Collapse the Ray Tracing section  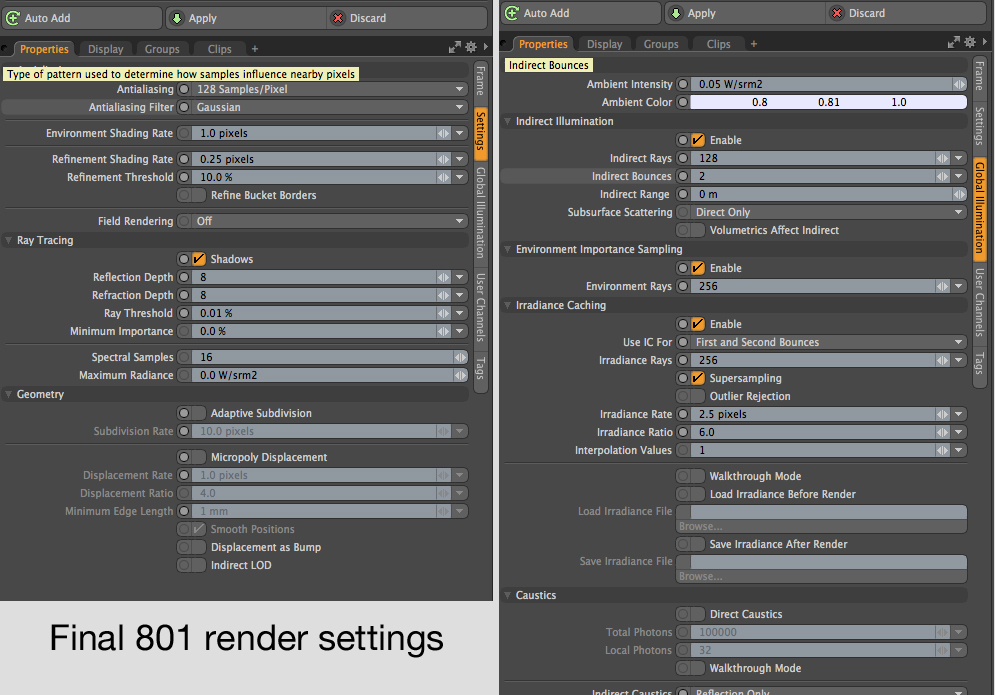coord(10,240)
